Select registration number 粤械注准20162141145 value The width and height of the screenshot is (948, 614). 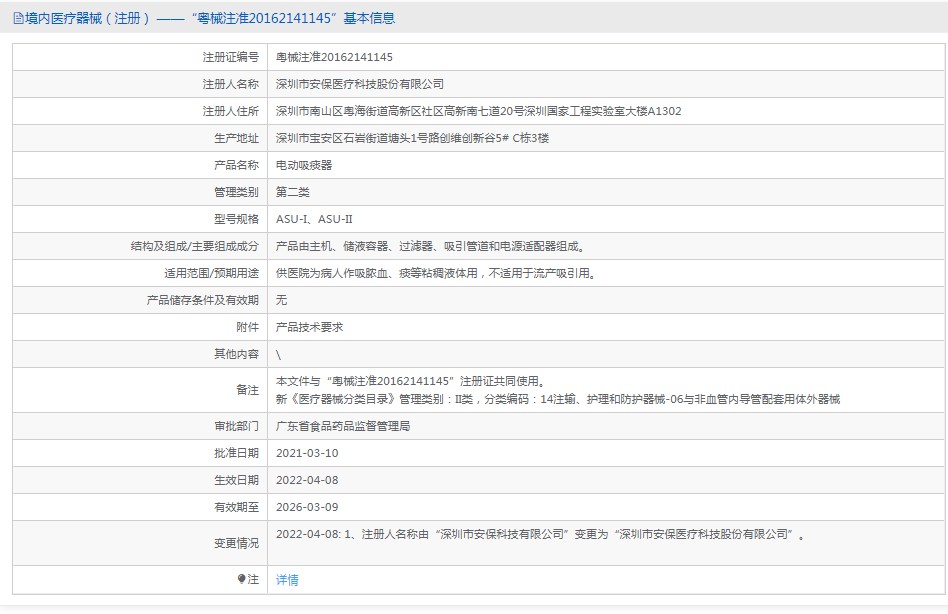(334, 57)
